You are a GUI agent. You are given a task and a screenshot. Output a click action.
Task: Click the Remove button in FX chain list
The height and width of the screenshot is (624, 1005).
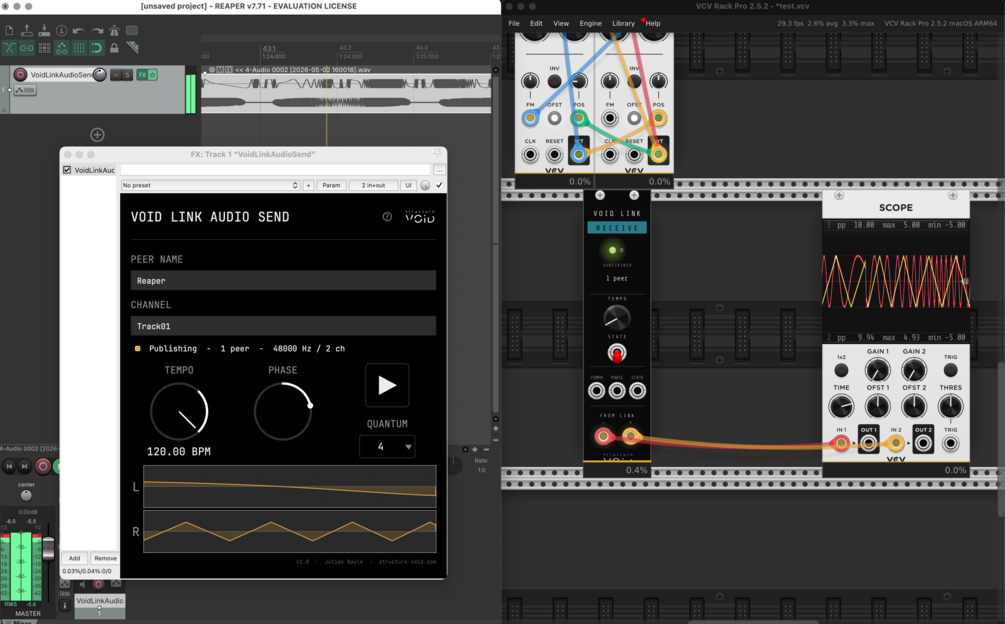point(105,558)
